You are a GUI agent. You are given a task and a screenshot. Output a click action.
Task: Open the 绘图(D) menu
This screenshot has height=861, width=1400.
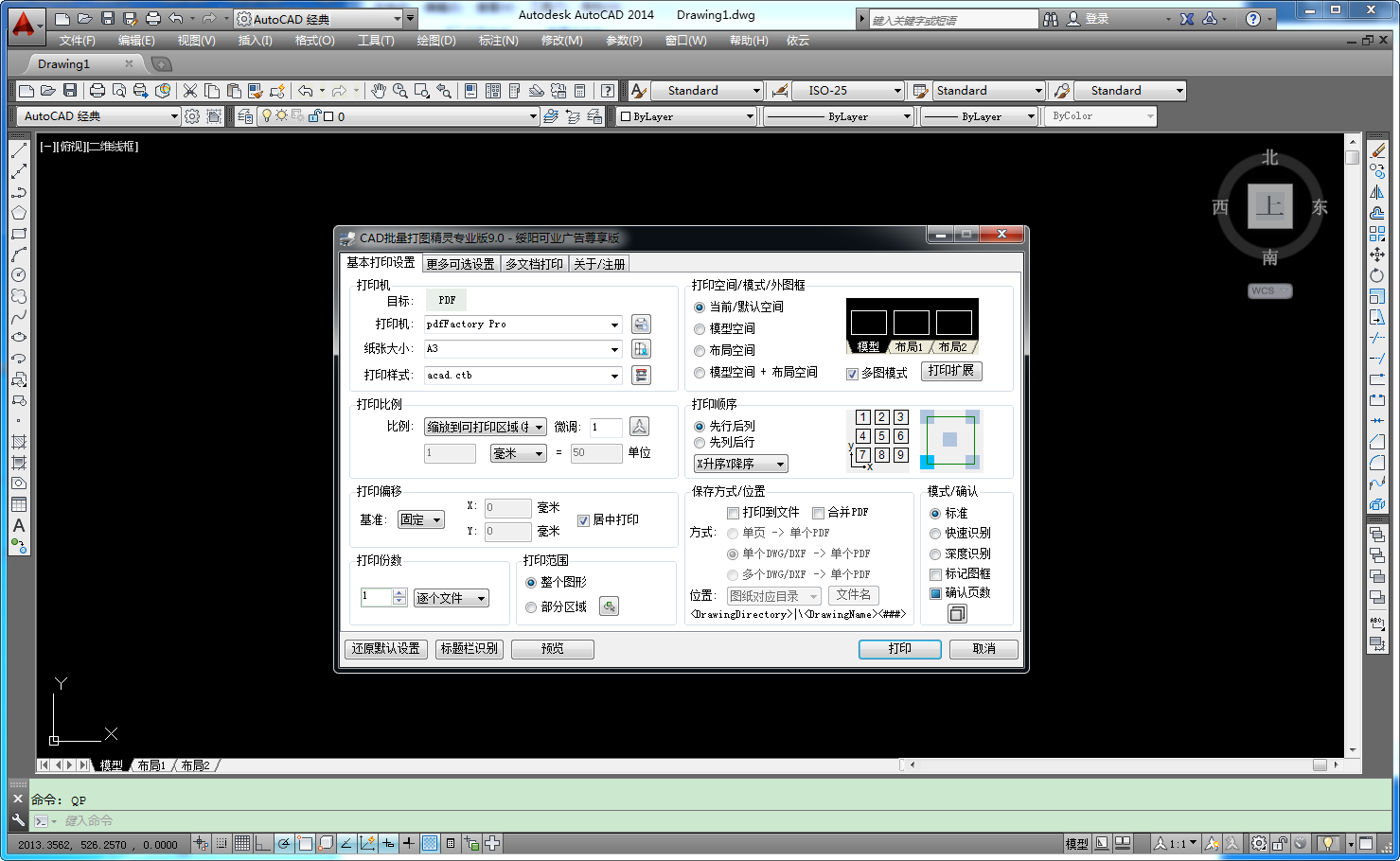[x=436, y=41]
